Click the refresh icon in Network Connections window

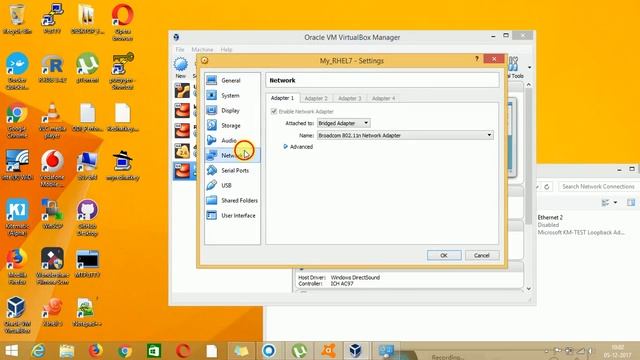[547, 187]
